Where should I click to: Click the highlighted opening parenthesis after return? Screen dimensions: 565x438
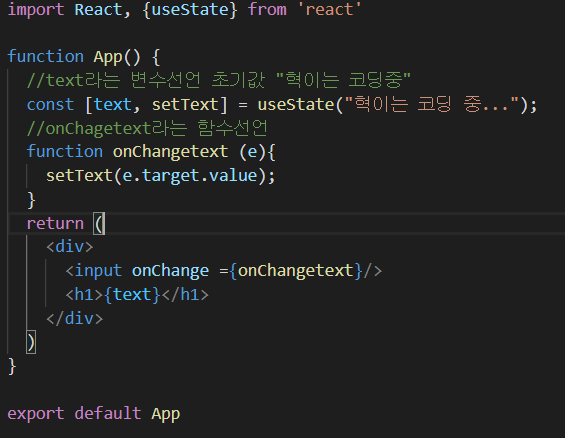pyautogui.click(x=99, y=224)
